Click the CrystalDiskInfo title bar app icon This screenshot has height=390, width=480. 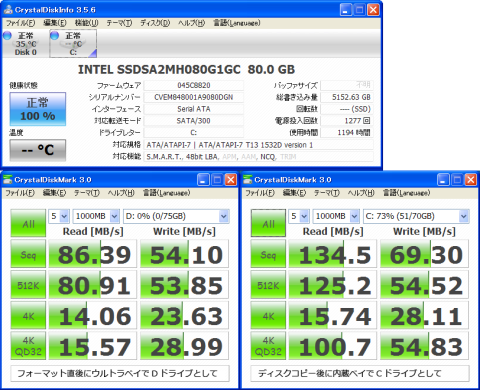[8, 10]
